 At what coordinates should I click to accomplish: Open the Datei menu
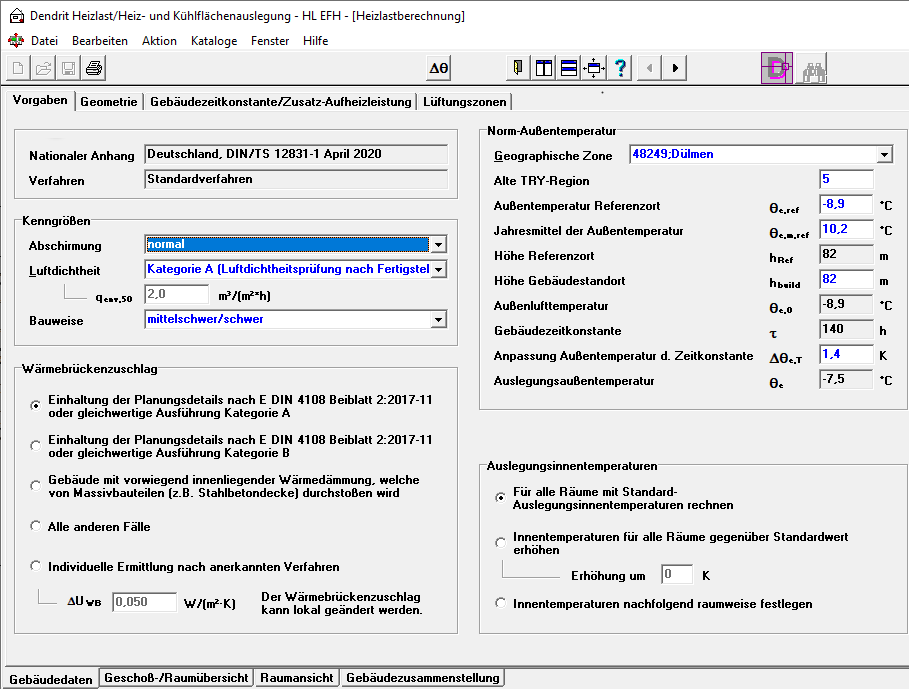44,41
